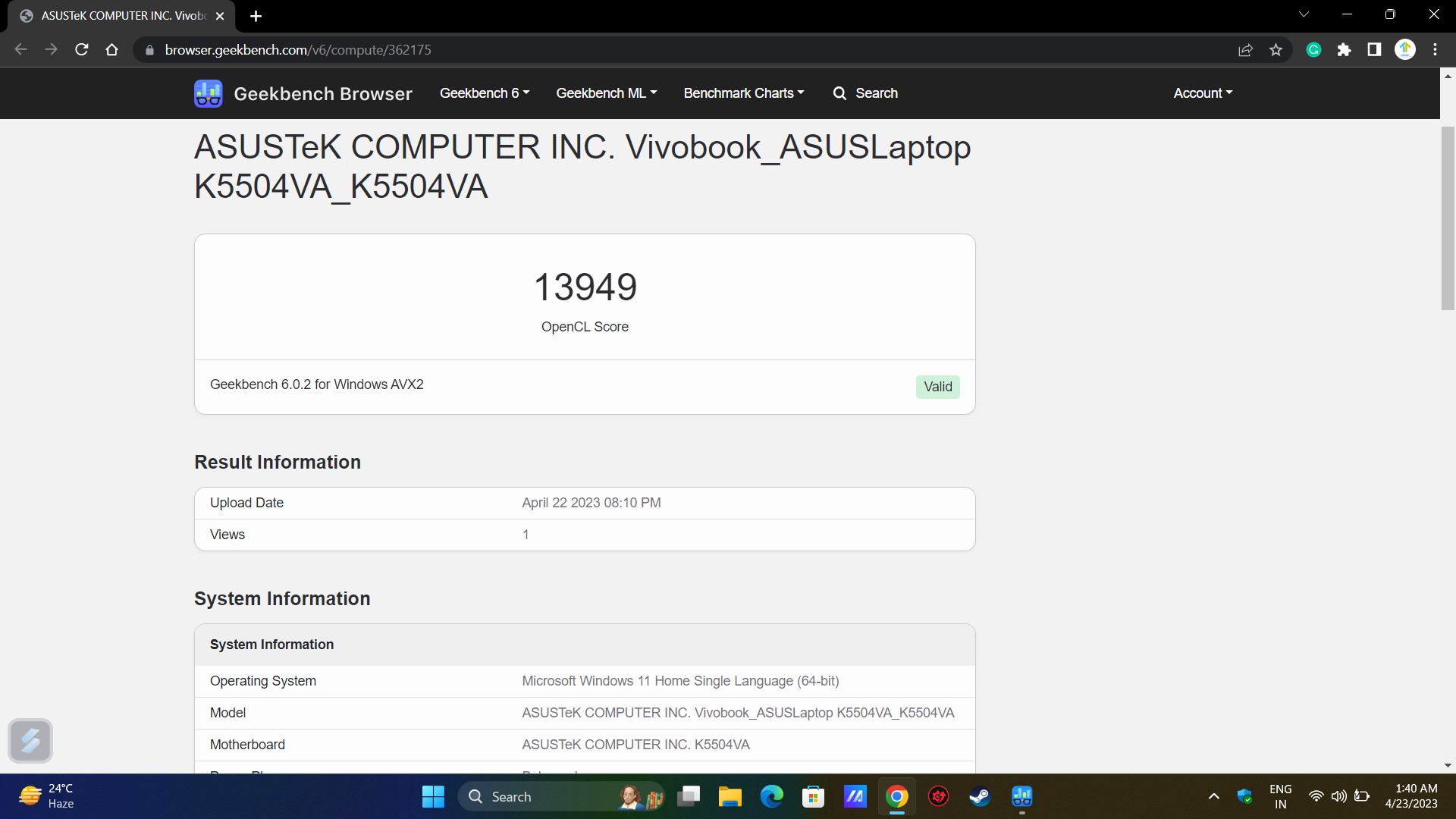Select the 13949 OpenCL score value

point(585,287)
